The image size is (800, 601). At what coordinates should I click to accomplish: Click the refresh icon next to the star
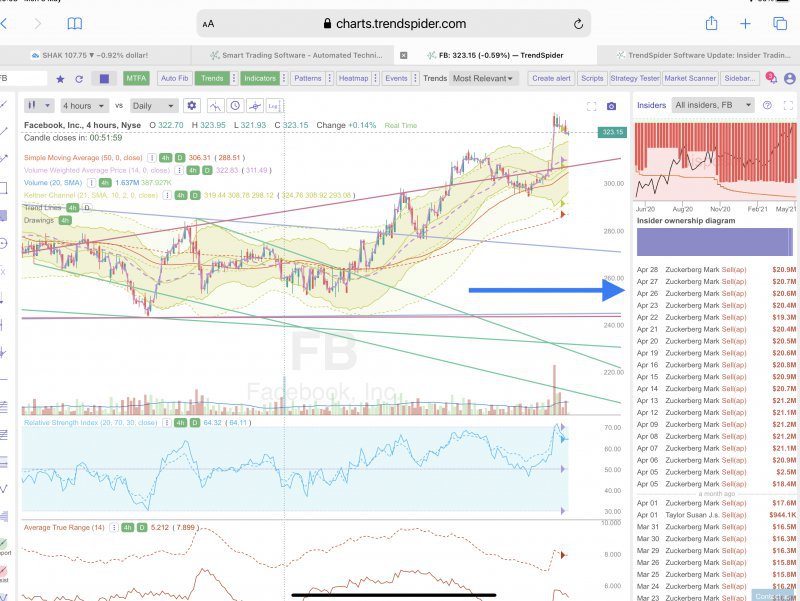[79, 79]
